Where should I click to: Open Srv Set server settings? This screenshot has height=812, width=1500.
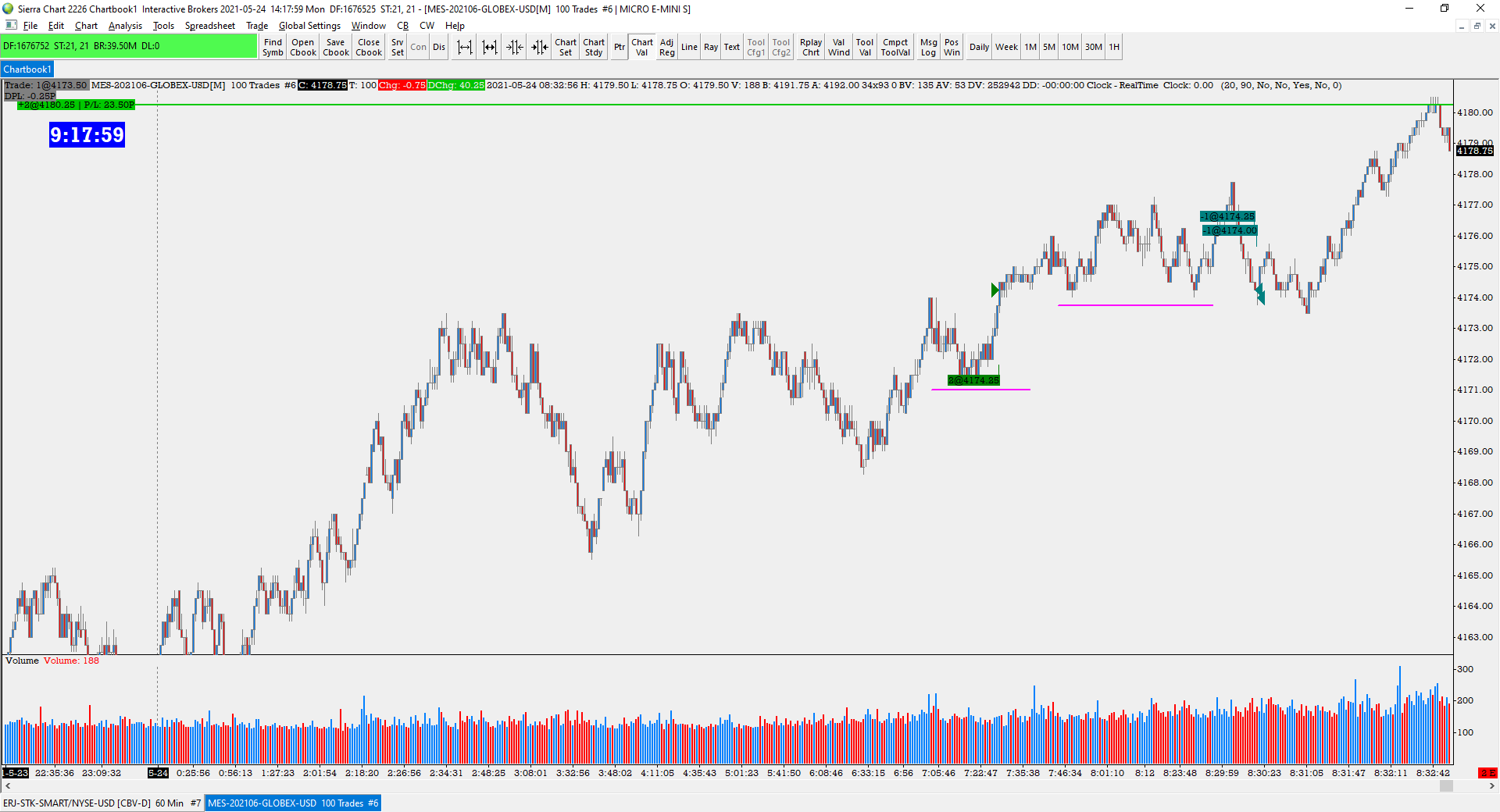(x=398, y=48)
